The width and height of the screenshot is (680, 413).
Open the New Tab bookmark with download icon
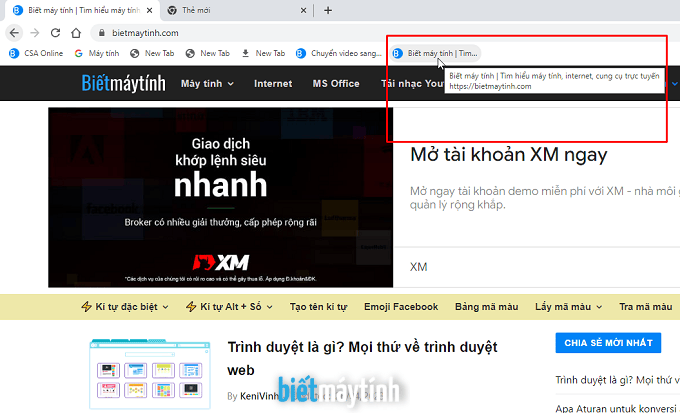coord(263,53)
